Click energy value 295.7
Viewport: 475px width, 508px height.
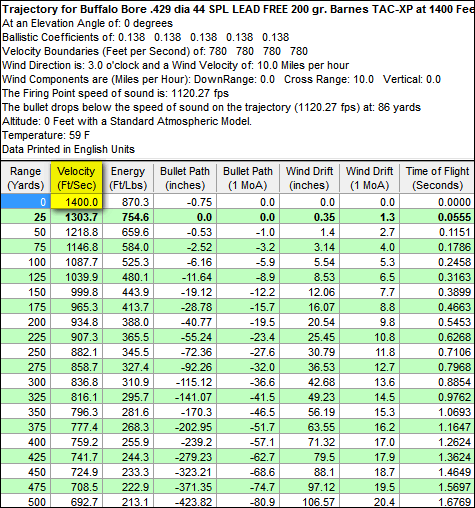coord(128,397)
